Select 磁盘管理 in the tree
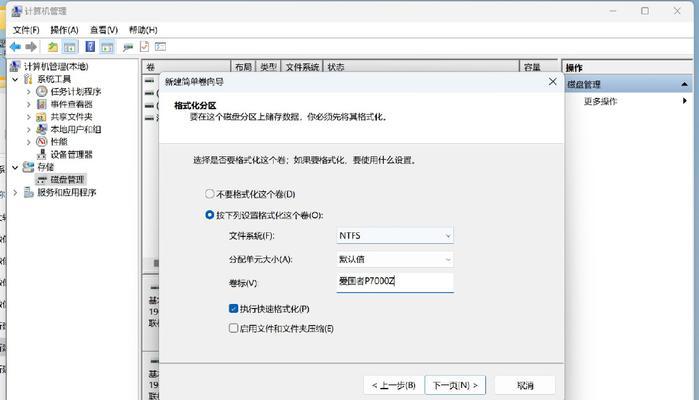699x400 pixels. [67, 180]
